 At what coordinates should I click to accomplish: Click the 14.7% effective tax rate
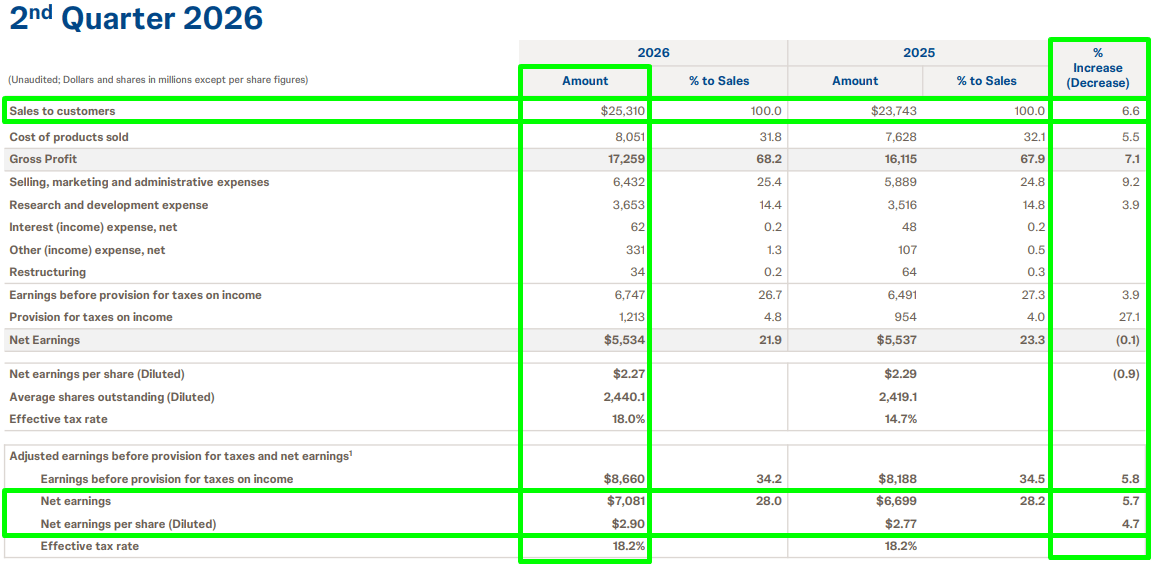click(901, 419)
